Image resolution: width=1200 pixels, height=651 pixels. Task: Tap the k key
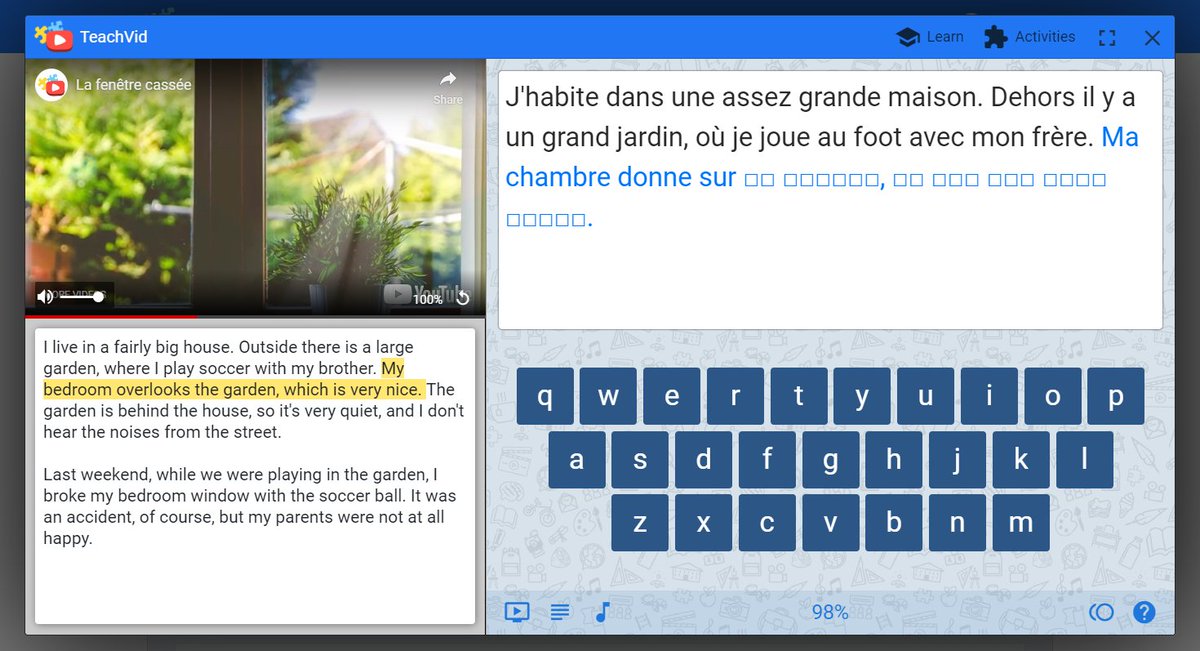1021,460
